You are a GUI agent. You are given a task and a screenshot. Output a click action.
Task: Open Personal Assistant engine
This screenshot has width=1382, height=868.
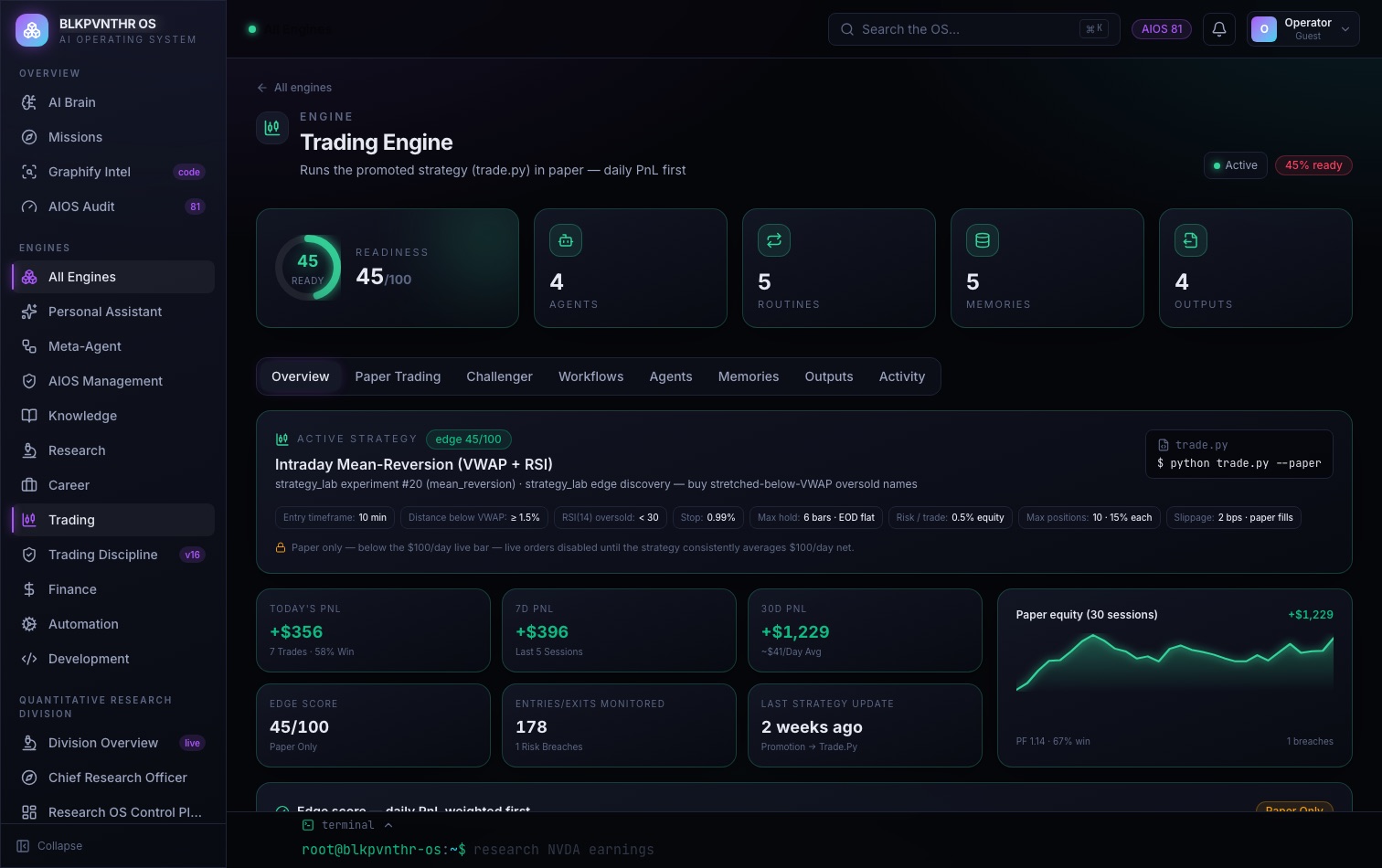point(113,312)
